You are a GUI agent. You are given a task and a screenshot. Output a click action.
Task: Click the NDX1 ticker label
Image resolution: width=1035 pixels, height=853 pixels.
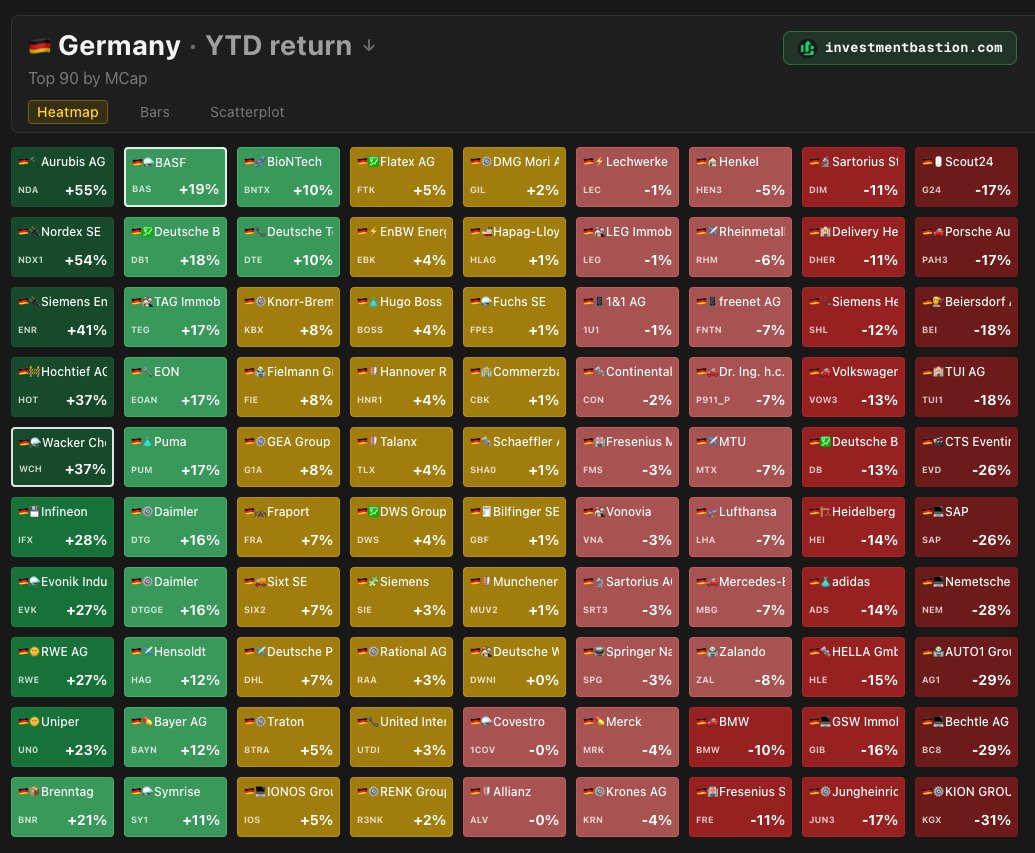[30, 260]
